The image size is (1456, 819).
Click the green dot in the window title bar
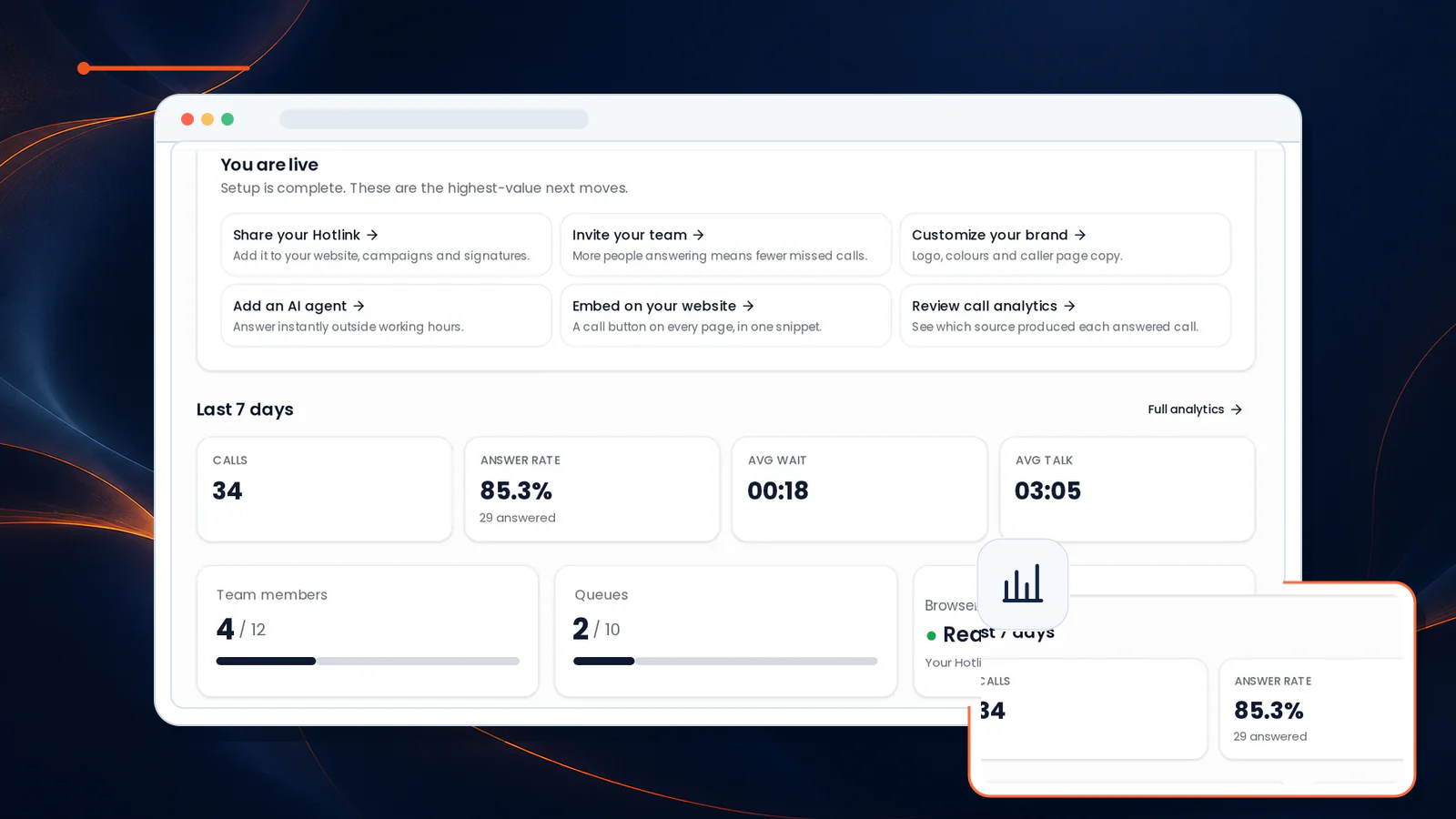coord(227,119)
